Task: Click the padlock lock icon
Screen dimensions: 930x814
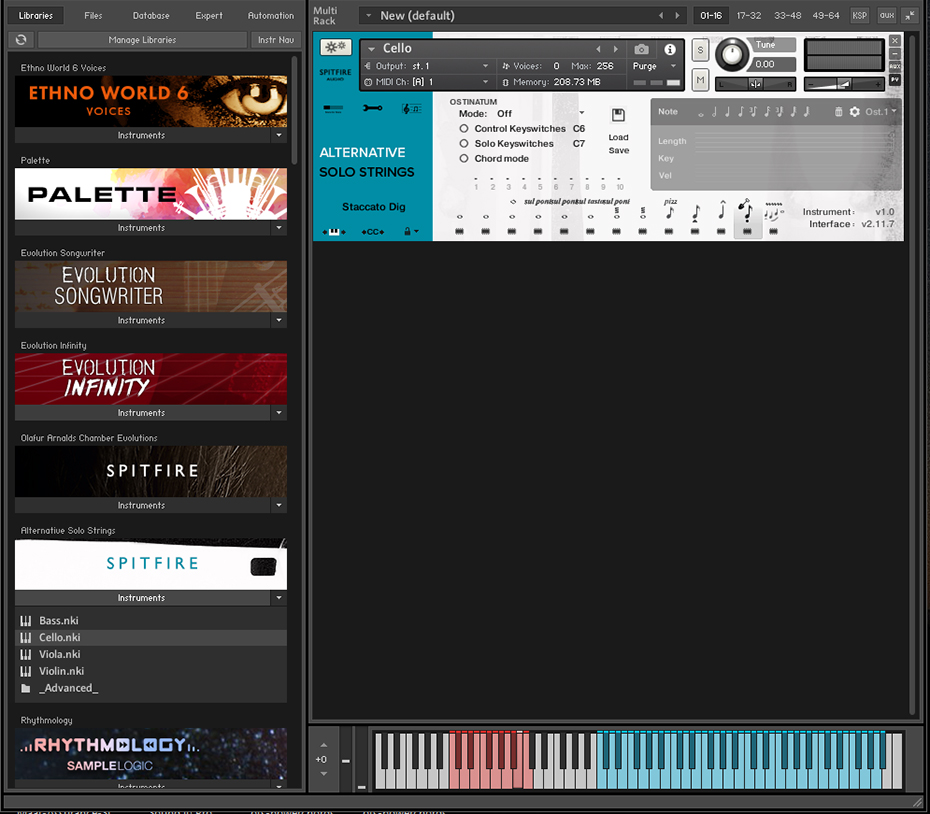Action: (x=407, y=231)
